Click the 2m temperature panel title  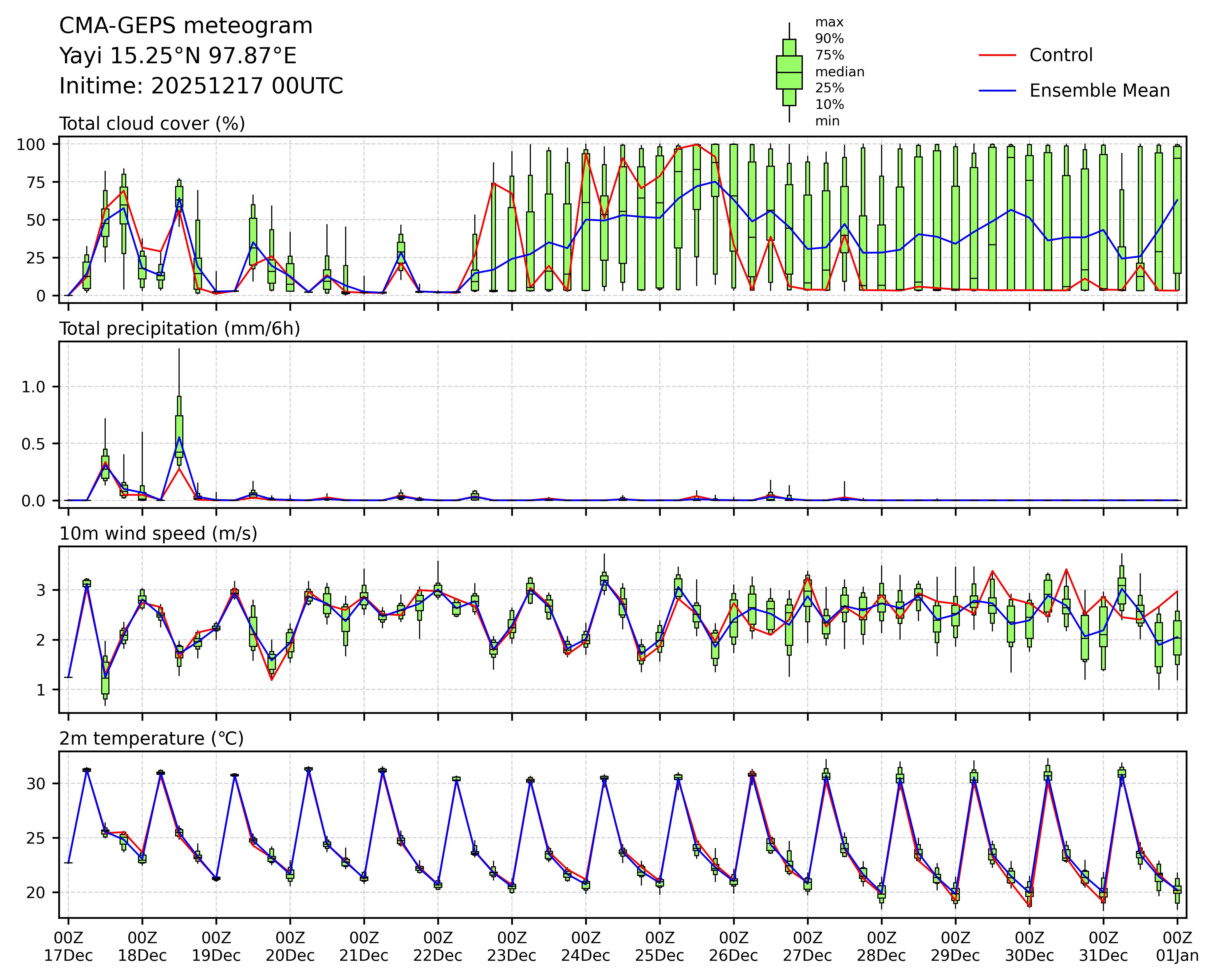pos(151,738)
